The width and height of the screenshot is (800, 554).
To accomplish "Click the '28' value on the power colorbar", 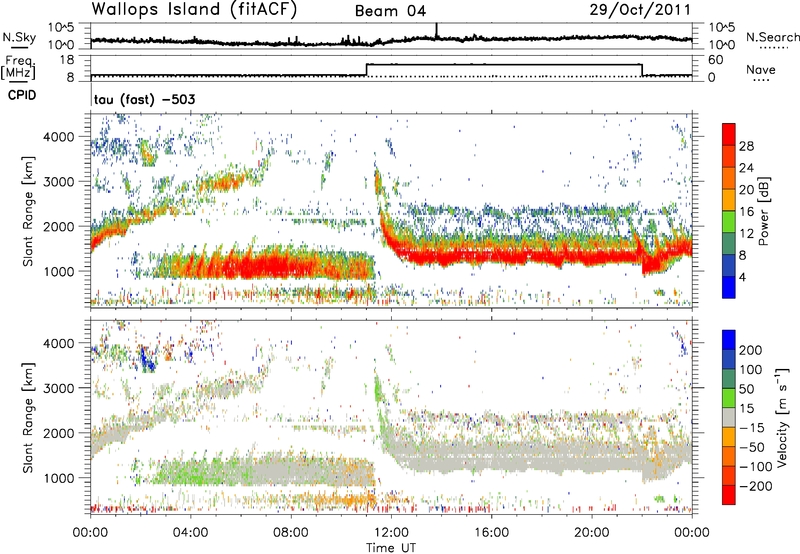I will [746, 146].
